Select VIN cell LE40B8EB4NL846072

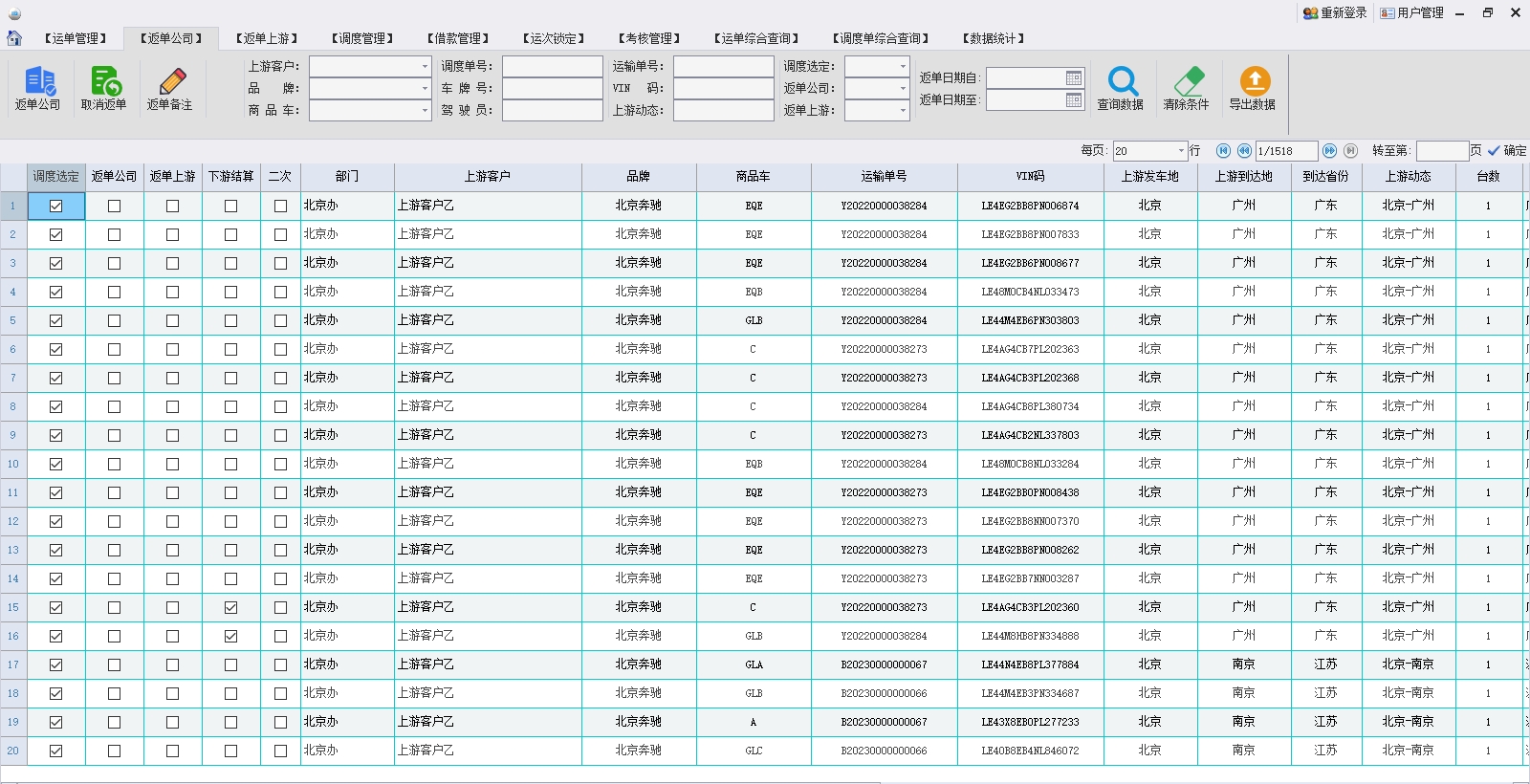(1031, 751)
